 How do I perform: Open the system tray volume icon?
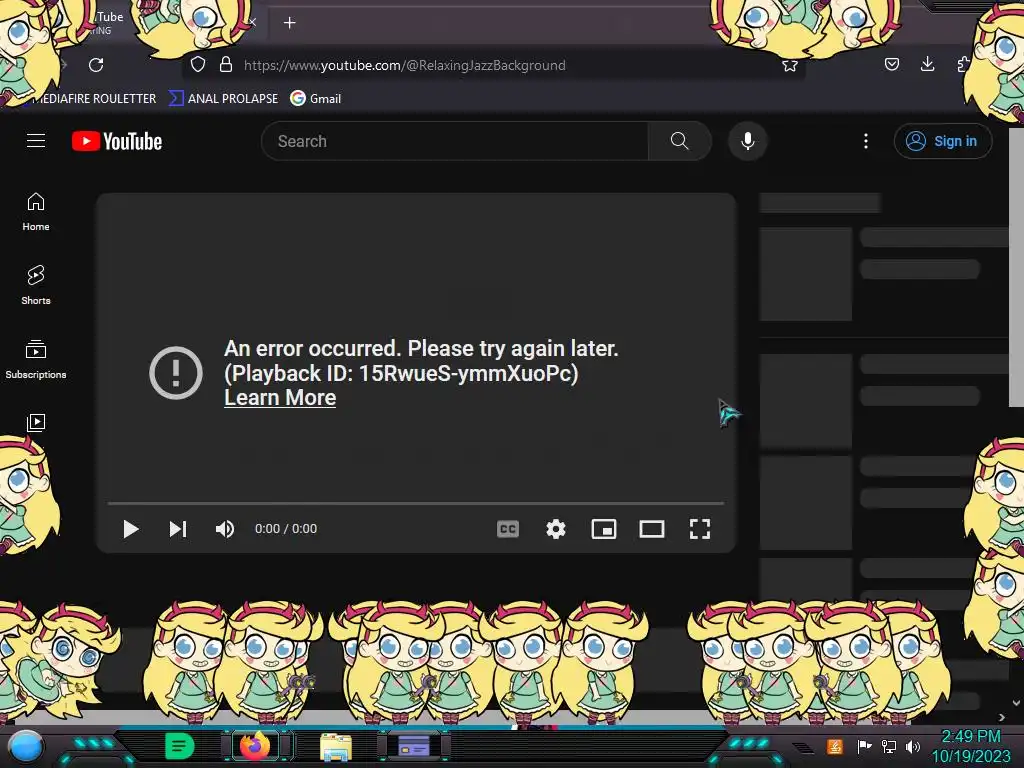click(x=913, y=746)
